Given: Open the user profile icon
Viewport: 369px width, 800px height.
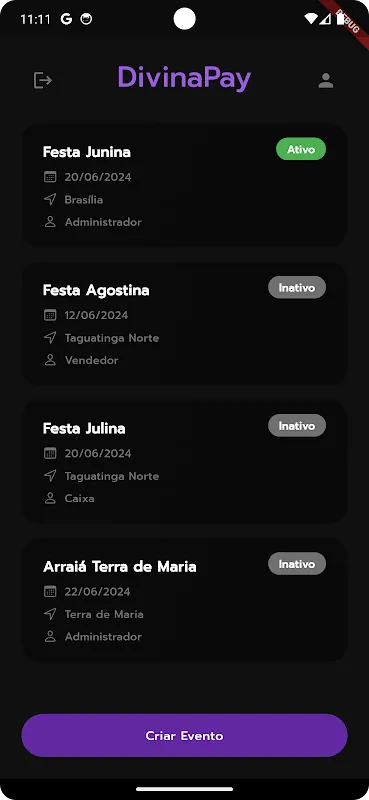Looking at the screenshot, I should (x=326, y=81).
